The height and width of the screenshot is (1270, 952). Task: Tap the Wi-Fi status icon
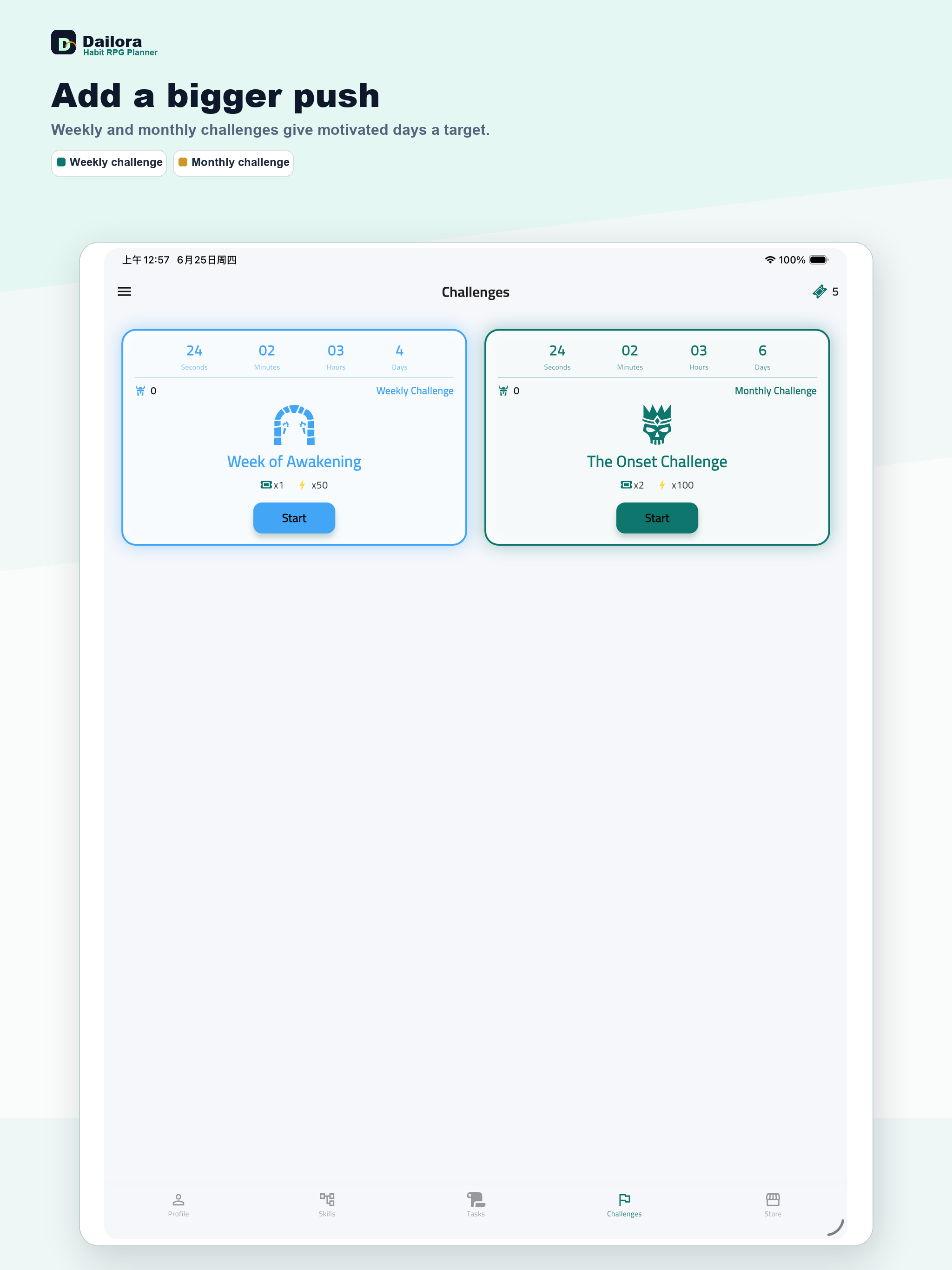tap(770, 260)
